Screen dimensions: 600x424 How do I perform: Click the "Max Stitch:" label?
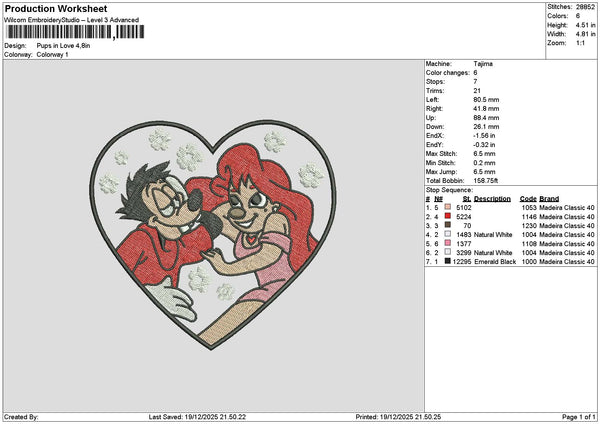441,154
